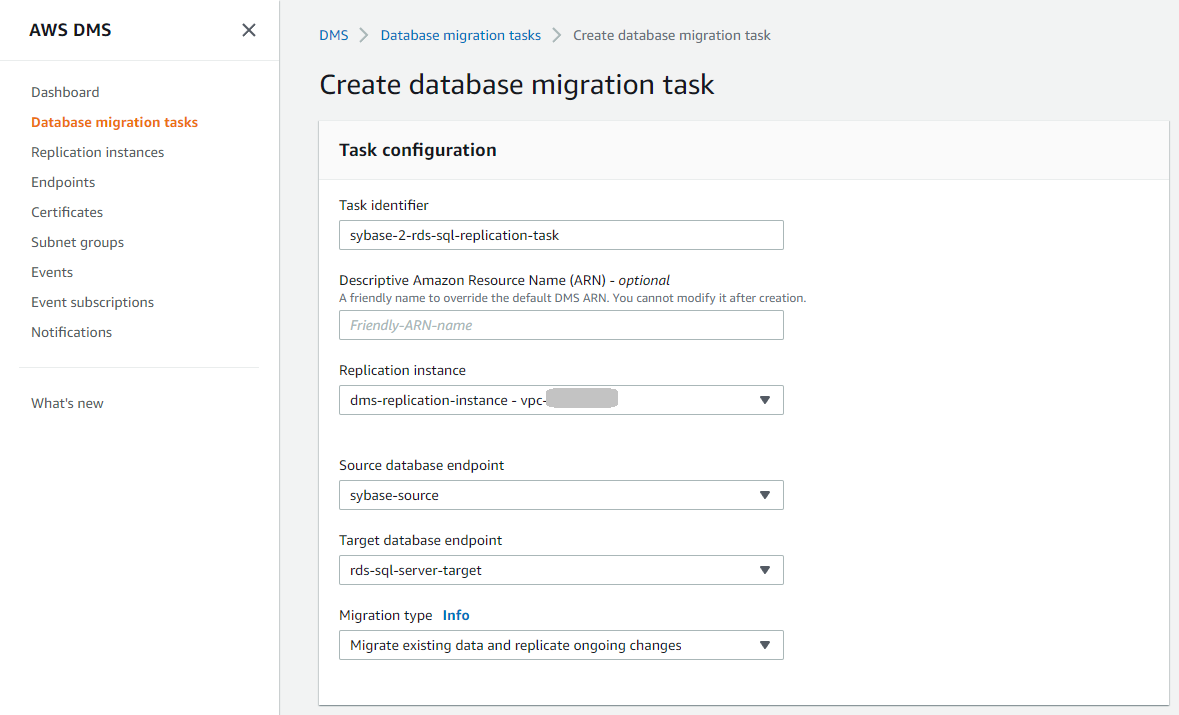Open Event subscriptions

tap(92, 302)
